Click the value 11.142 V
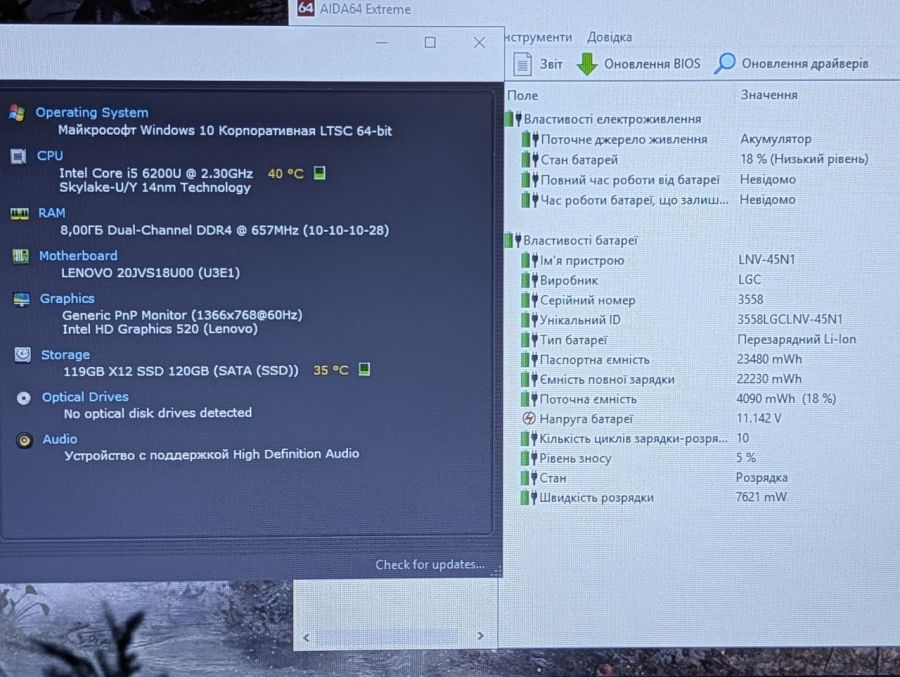This screenshot has height=677, width=900. [759, 419]
